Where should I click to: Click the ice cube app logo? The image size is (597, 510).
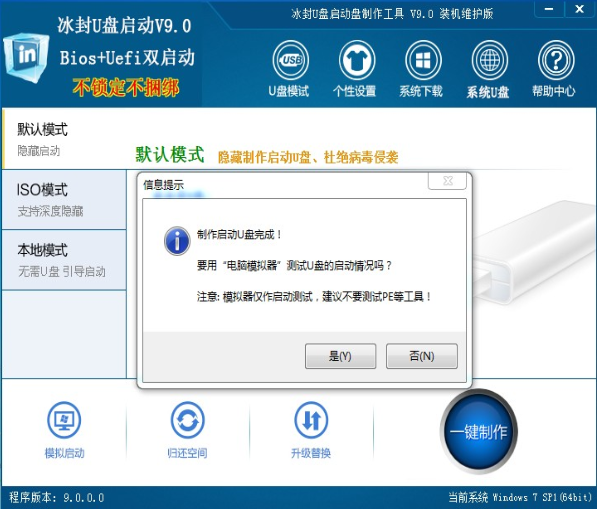(x=26, y=57)
